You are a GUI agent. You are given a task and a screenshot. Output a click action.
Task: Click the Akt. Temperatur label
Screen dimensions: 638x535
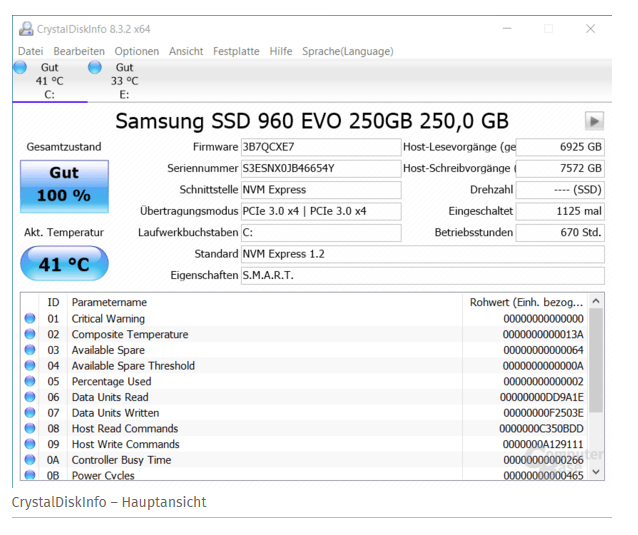[64, 232]
